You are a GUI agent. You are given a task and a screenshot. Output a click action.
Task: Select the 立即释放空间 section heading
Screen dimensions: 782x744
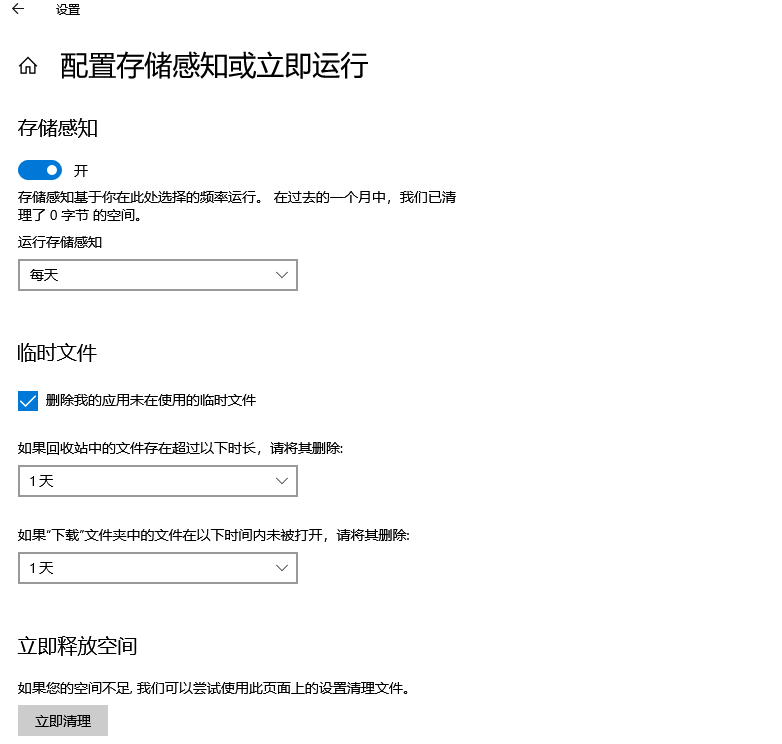[78, 646]
